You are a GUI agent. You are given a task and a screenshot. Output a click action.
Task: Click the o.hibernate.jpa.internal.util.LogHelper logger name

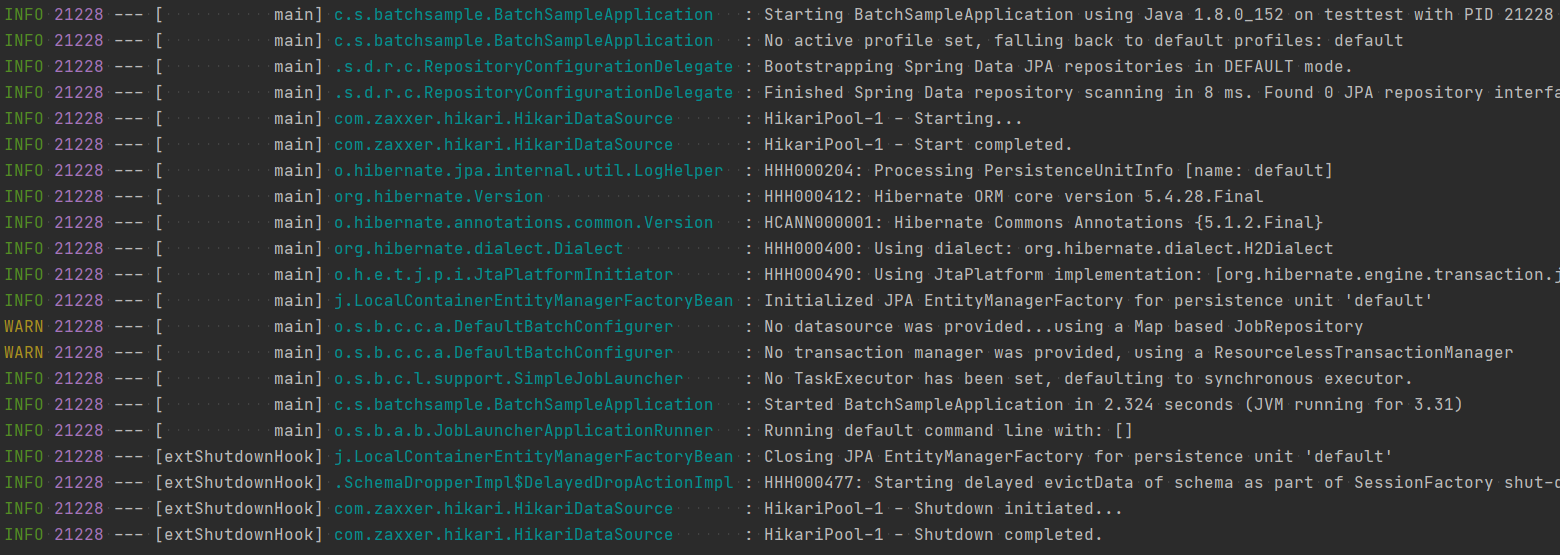click(528, 171)
